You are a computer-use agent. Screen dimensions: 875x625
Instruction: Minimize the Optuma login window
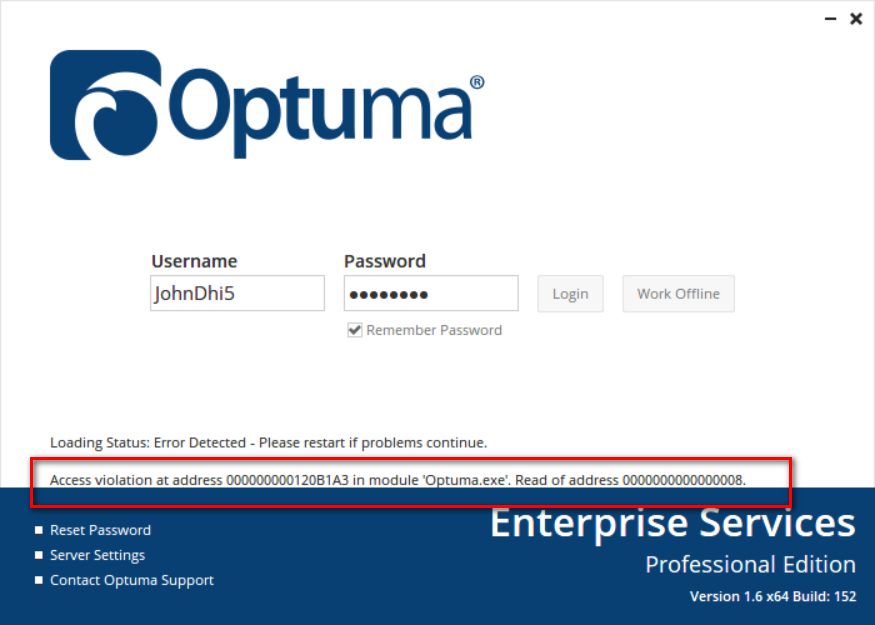pos(830,18)
